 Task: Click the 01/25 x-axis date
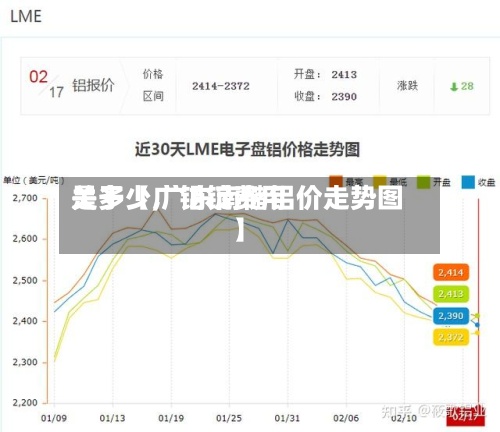(229, 418)
